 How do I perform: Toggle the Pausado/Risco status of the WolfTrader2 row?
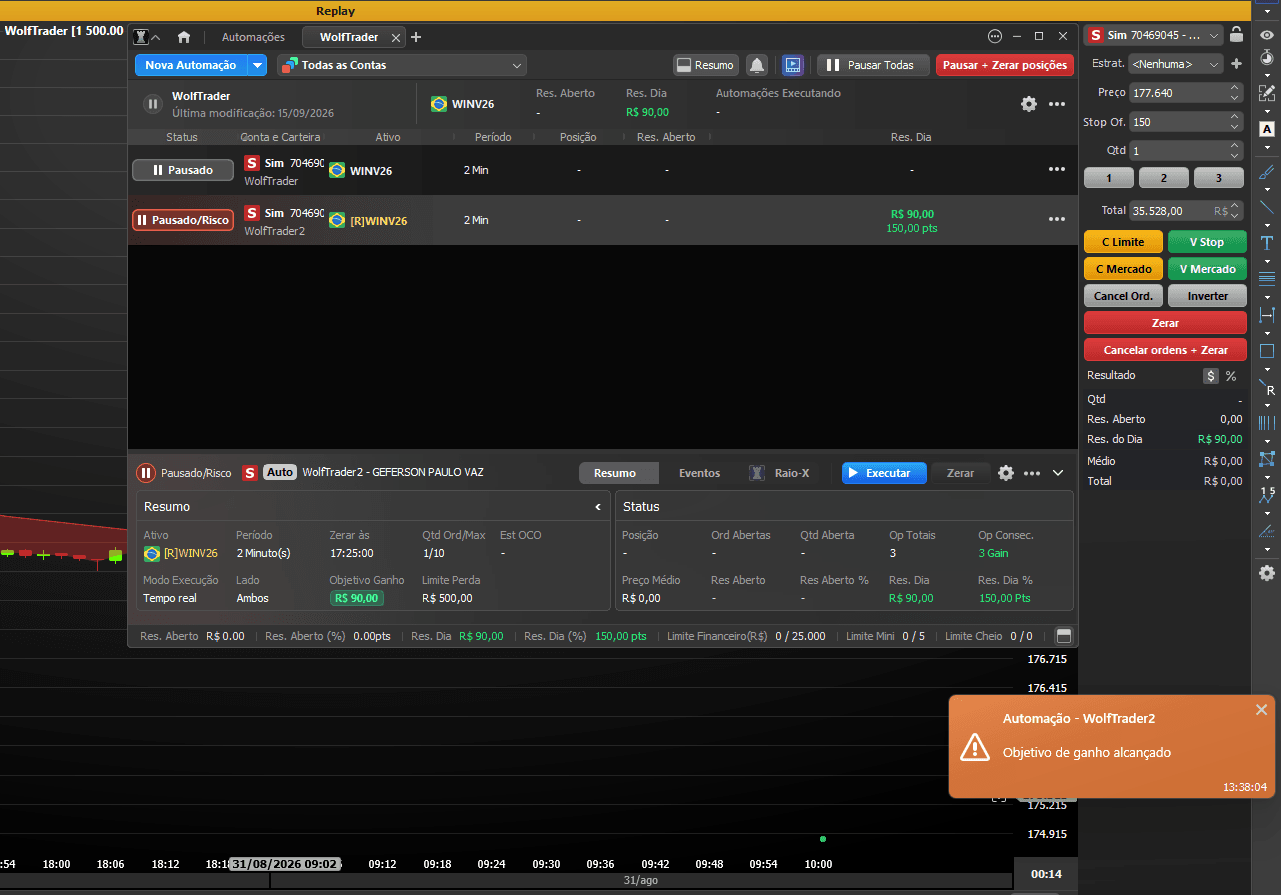[x=183, y=220]
